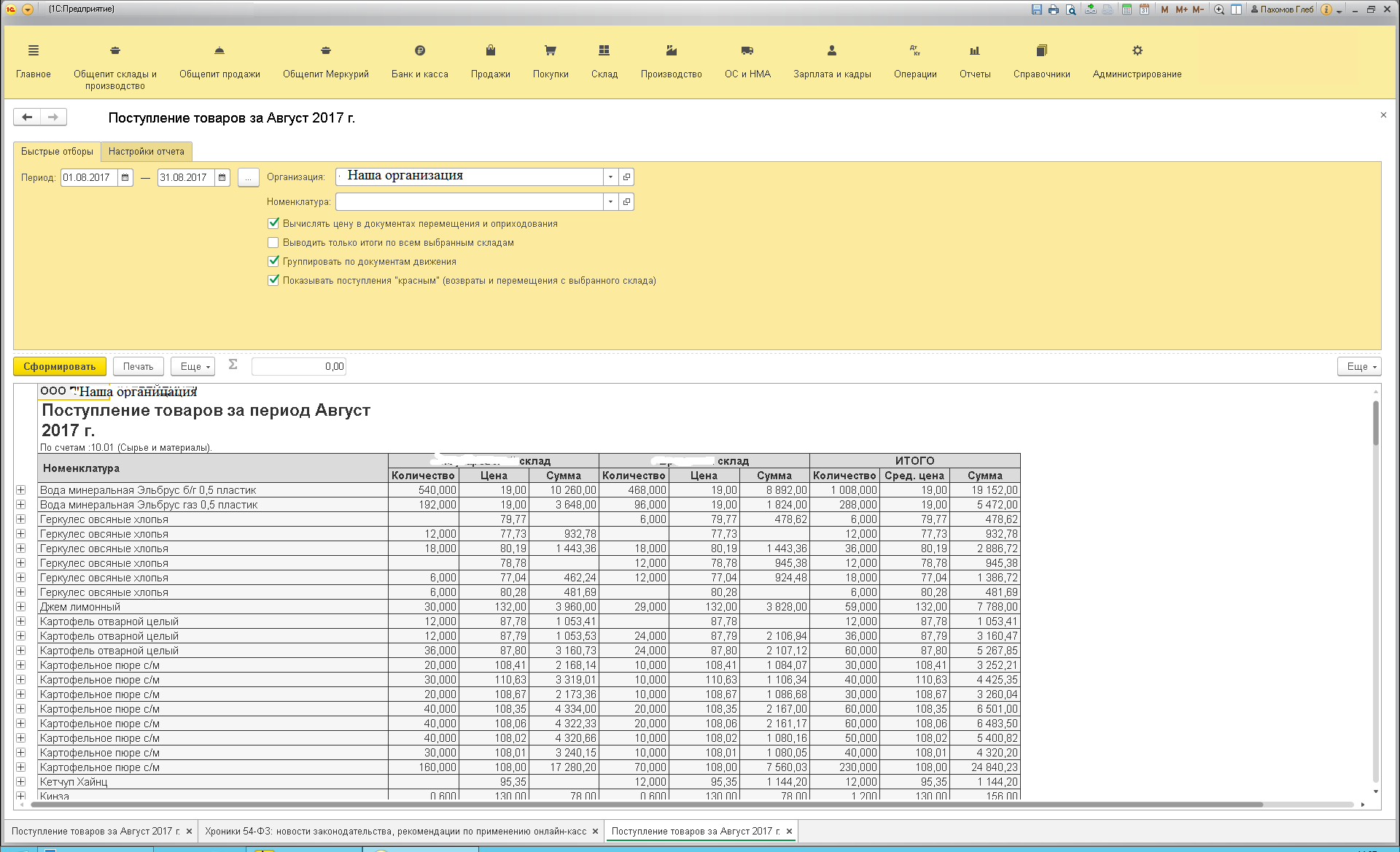This screenshot has height=852, width=1400.
Task: Open Покупки cart section
Action: [551, 61]
